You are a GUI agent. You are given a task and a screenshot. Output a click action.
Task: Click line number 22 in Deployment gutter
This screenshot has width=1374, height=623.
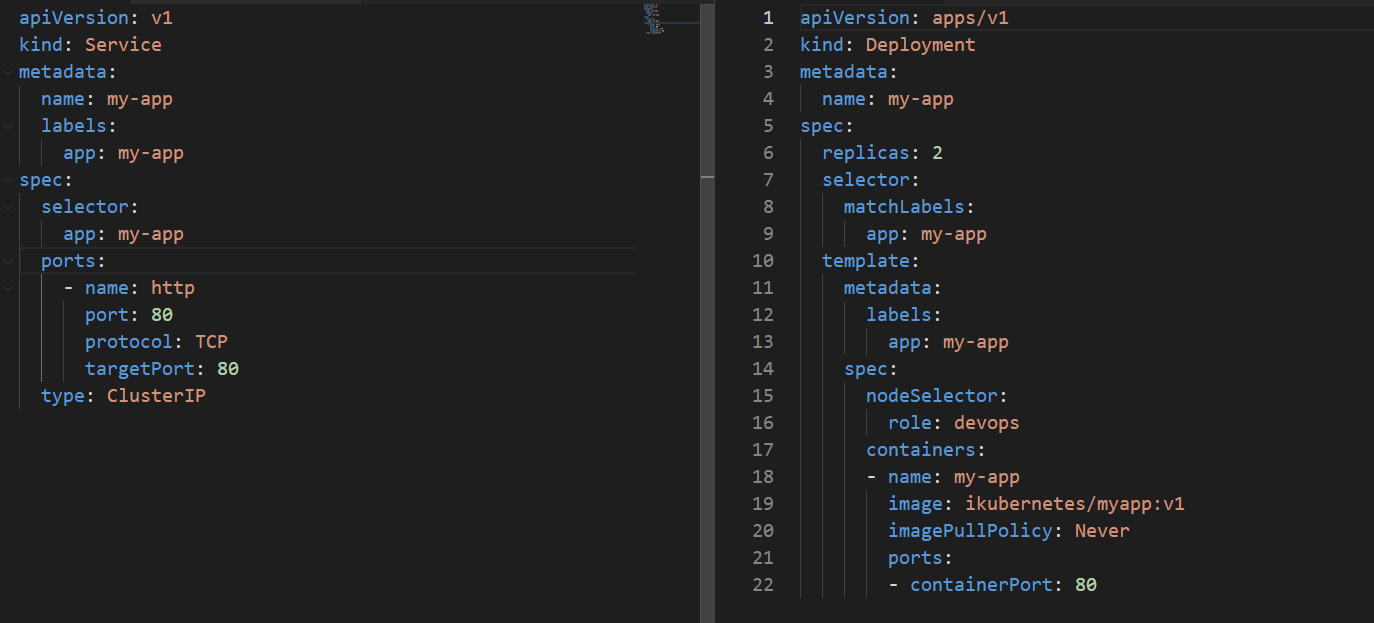pyautogui.click(x=763, y=585)
